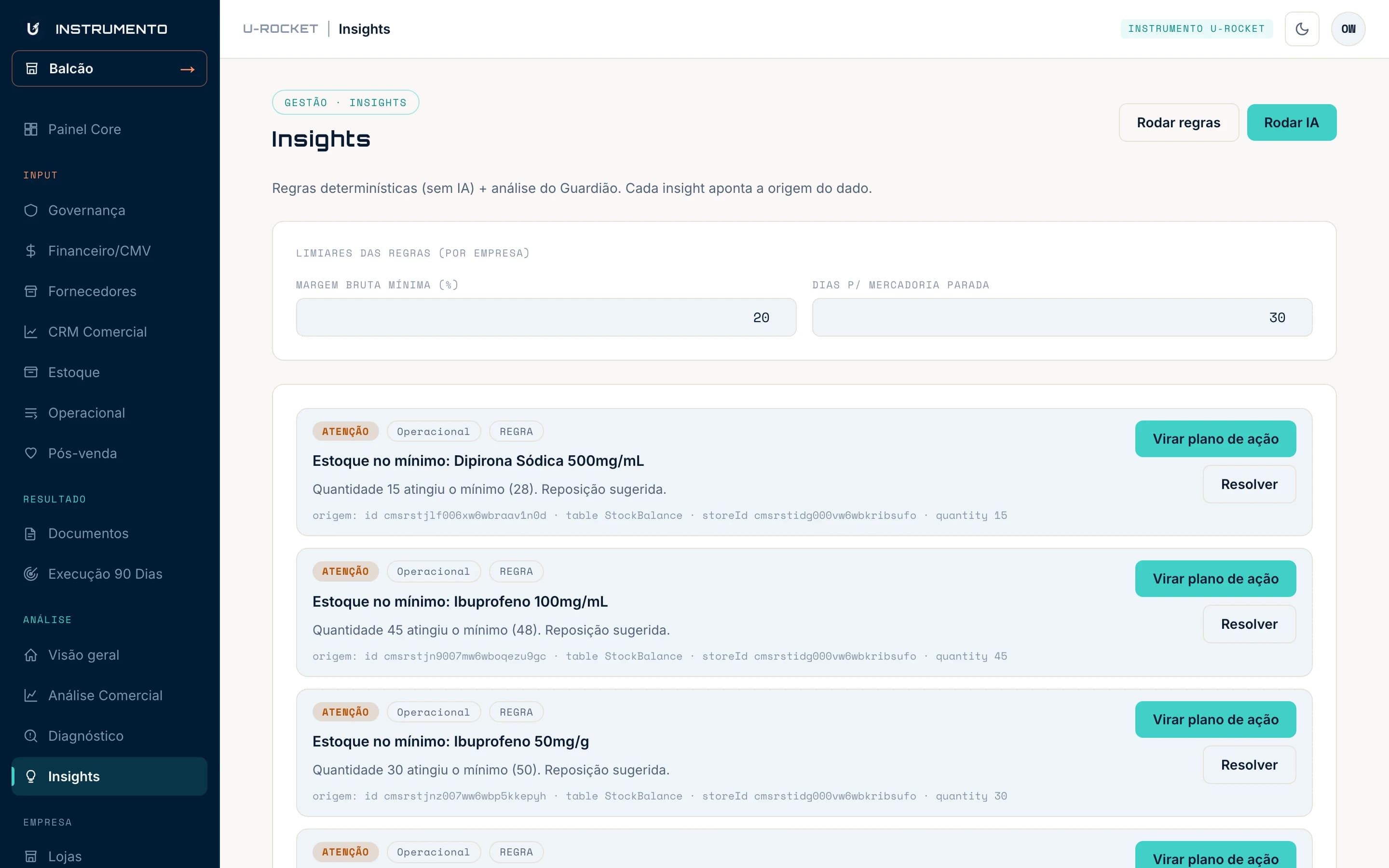Navigate to Visão geral
Viewport: 1389px width, 868px height.
[x=109, y=655]
